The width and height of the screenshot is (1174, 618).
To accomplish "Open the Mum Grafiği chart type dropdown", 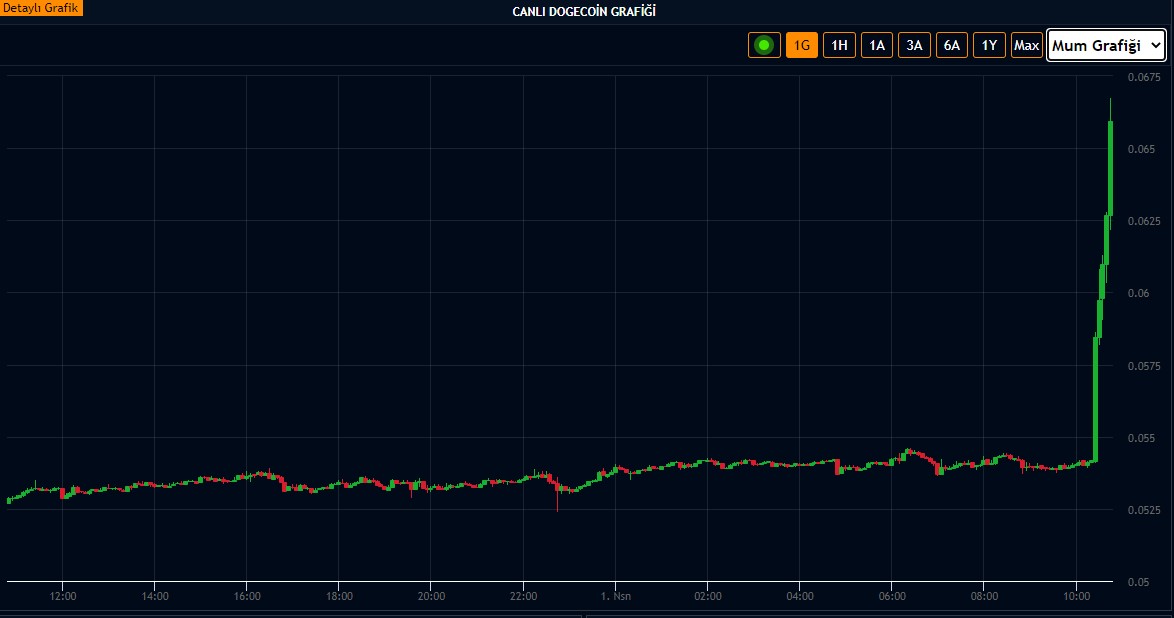I will (1106, 45).
